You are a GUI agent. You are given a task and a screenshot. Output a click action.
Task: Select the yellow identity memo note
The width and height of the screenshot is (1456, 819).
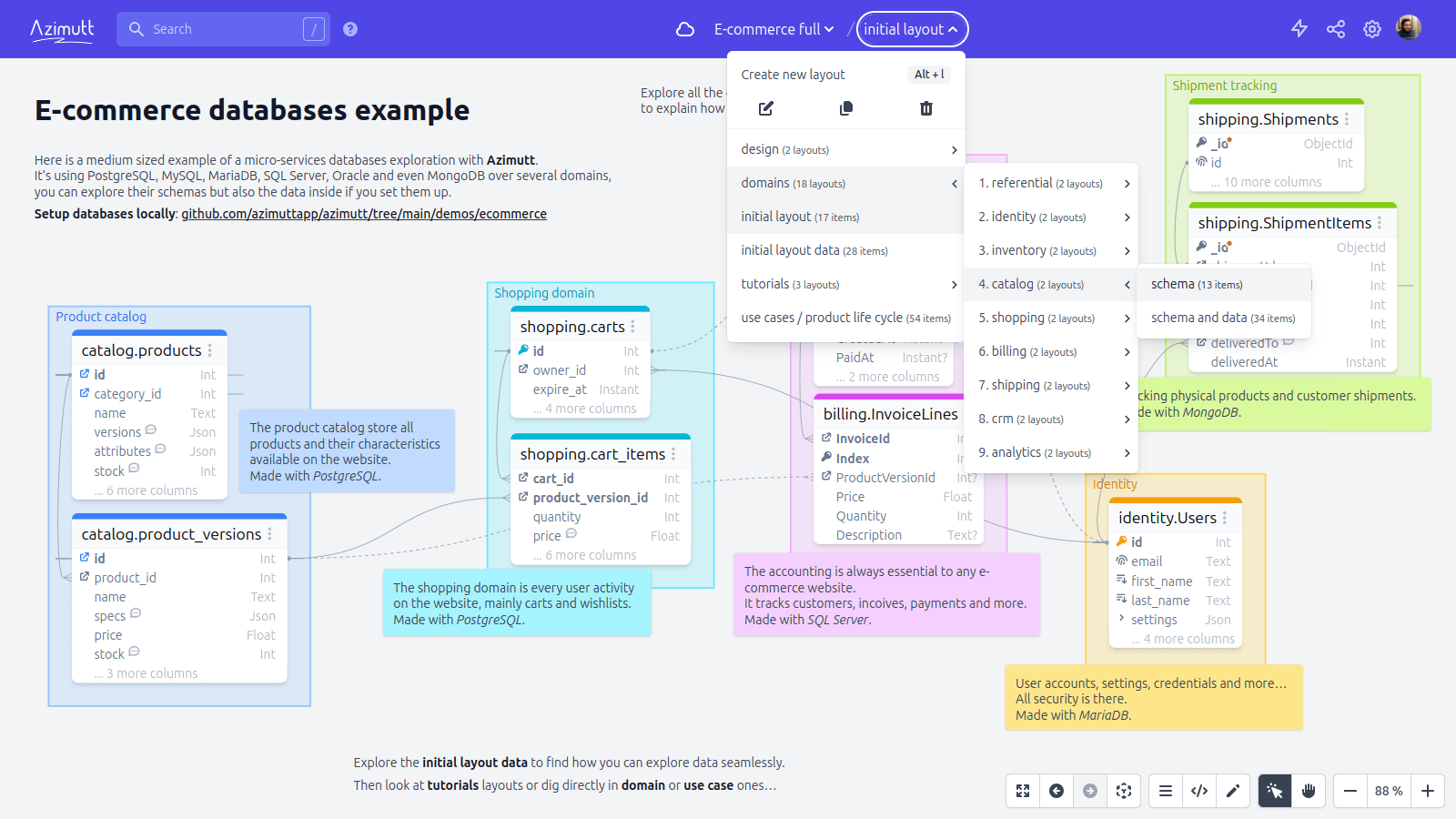tap(1153, 698)
